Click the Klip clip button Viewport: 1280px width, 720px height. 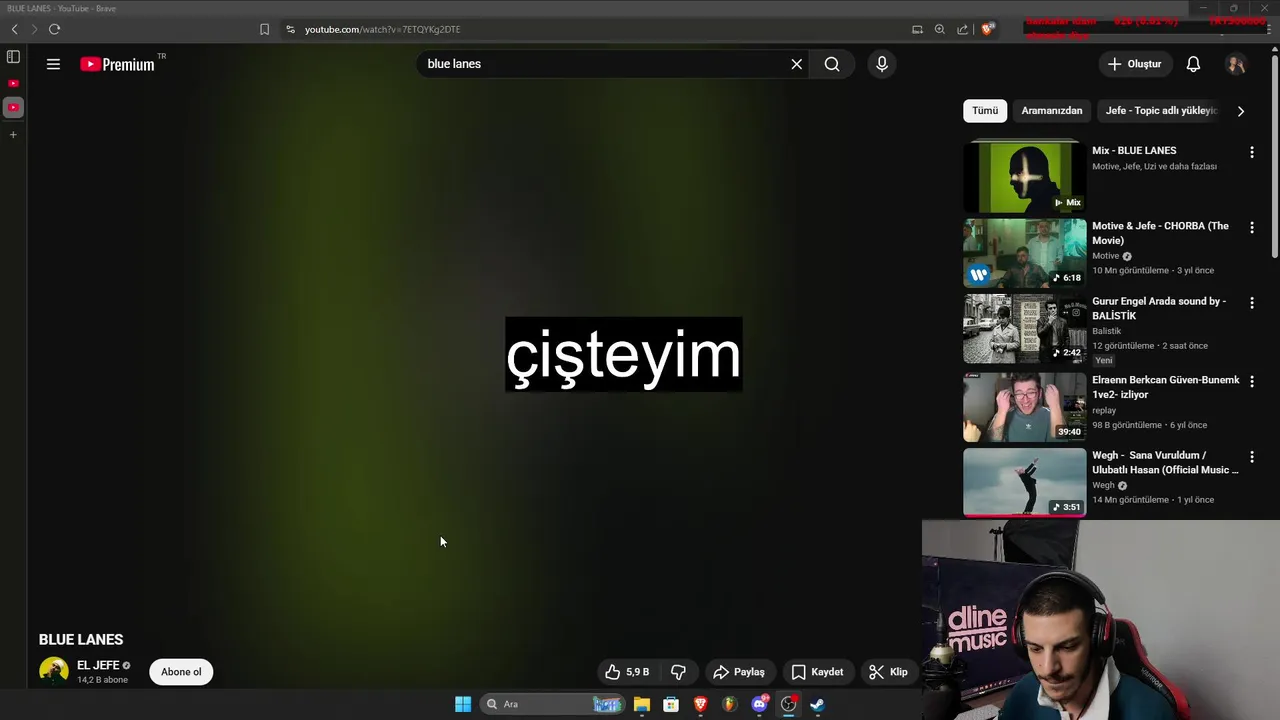click(x=888, y=672)
